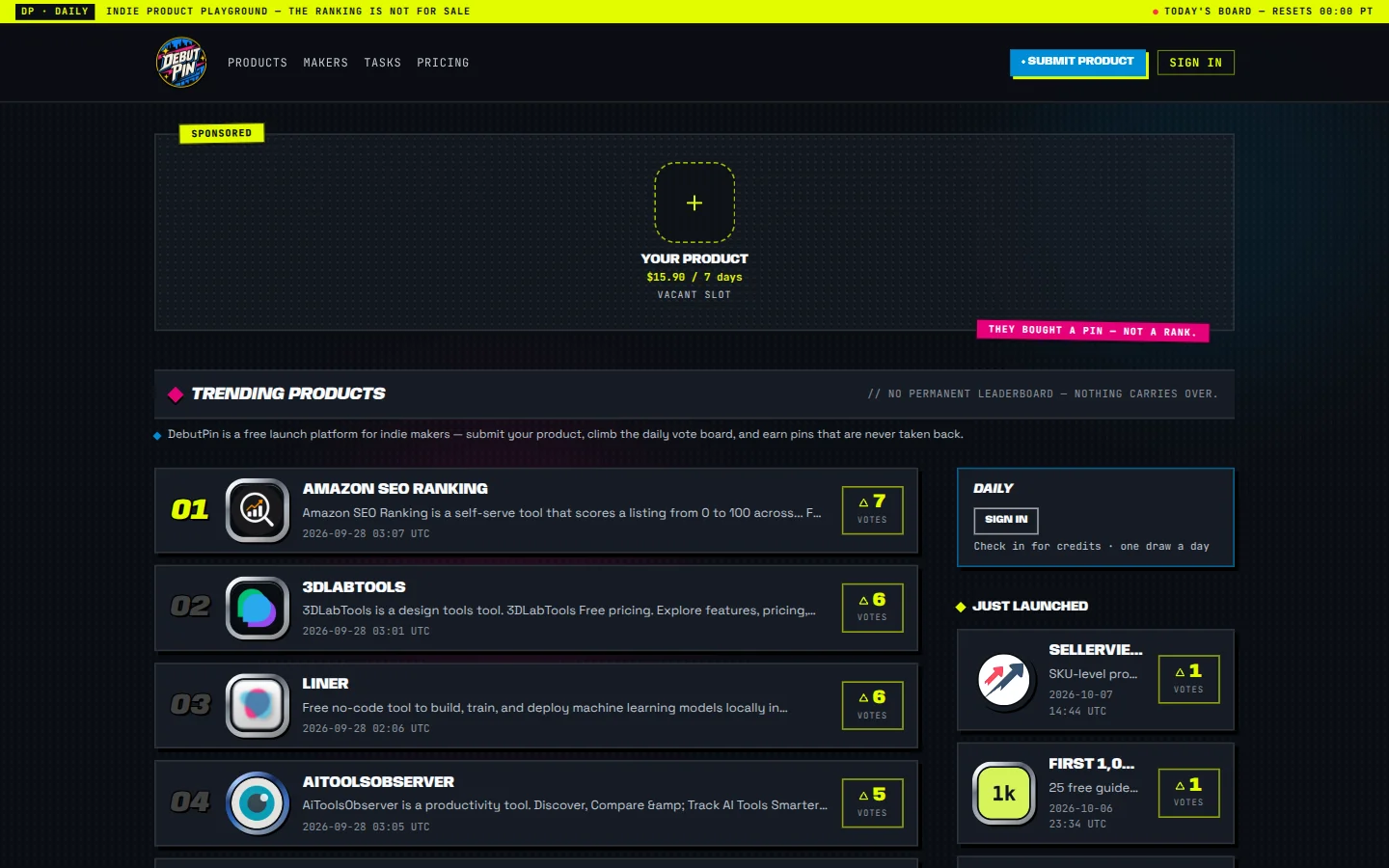The height and width of the screenshot is (868, 1389).
Task: Upvote AiToolsObserver with 5 votes
Action: click(x=872, y=802)
